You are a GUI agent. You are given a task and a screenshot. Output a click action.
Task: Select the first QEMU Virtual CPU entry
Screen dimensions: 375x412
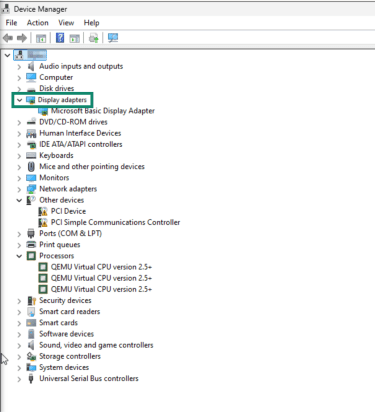[101, 267]
